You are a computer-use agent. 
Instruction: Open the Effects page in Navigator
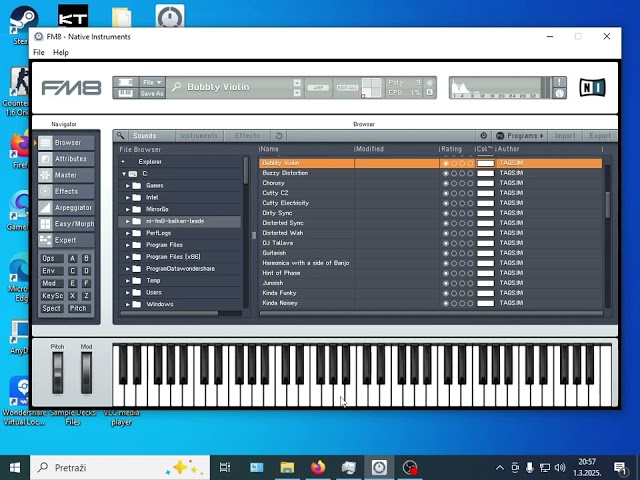(x=67, y=191)
